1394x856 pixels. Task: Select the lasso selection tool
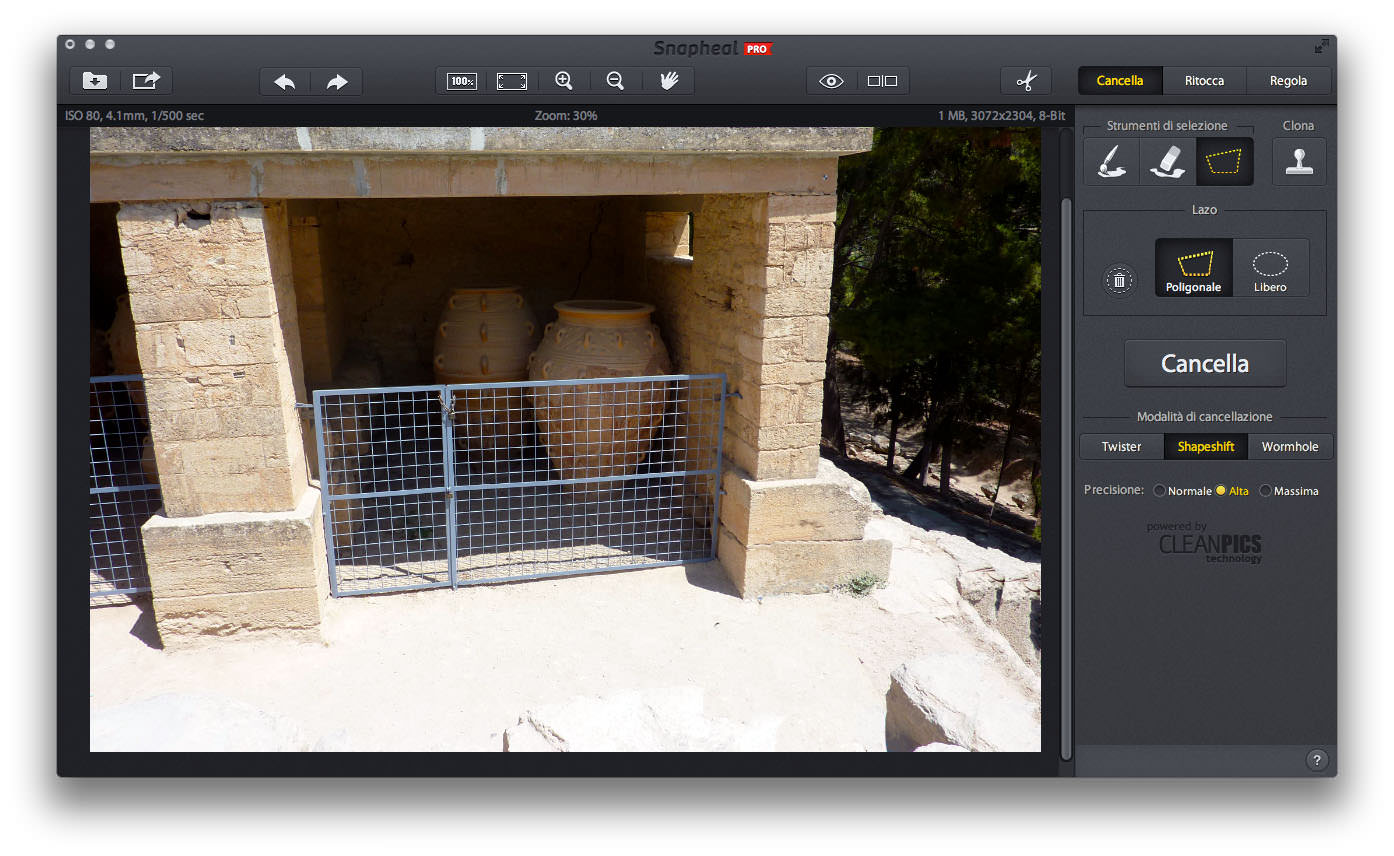coord(1225,161)
